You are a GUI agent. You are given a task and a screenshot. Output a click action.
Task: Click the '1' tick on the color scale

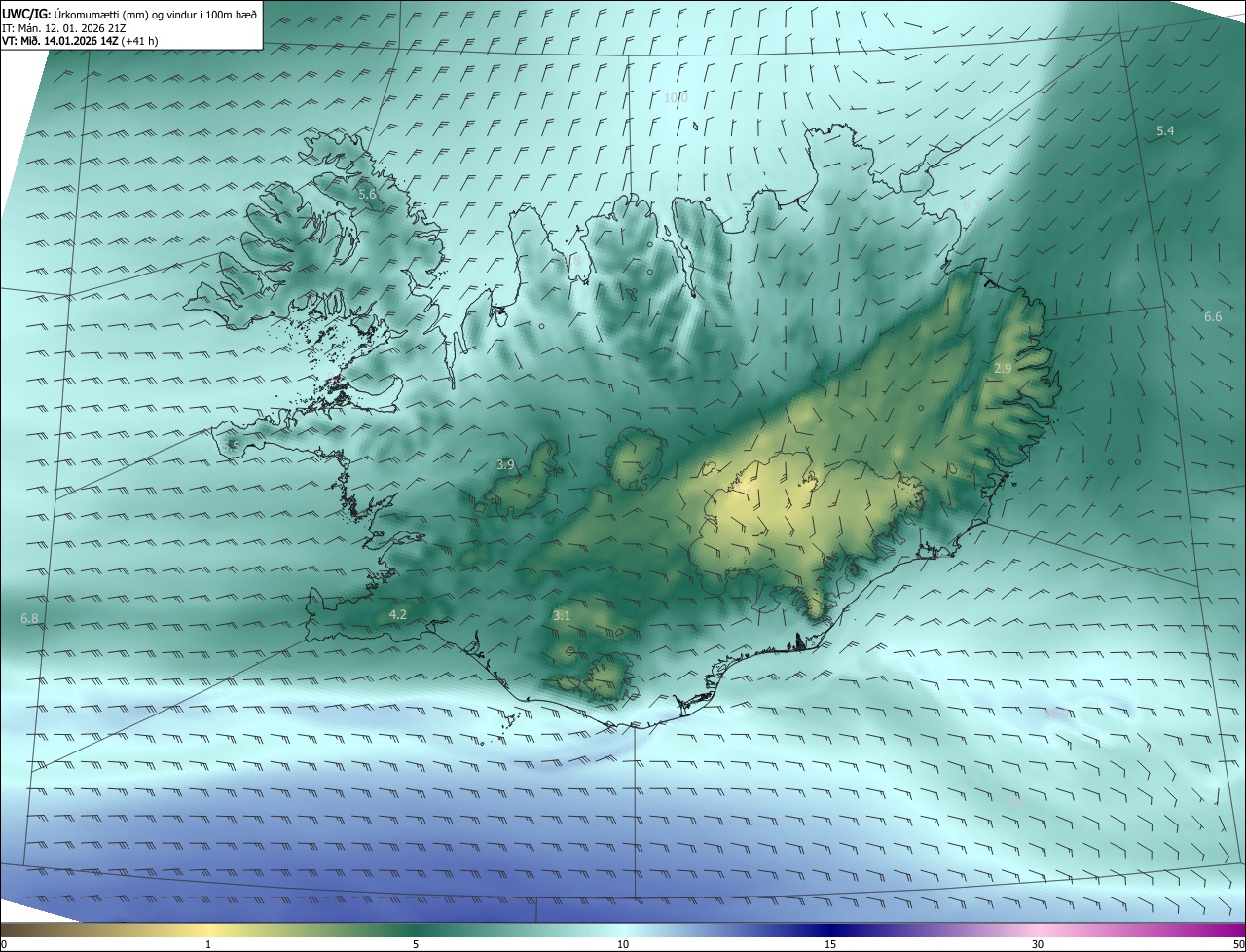[x=208, y=944]
